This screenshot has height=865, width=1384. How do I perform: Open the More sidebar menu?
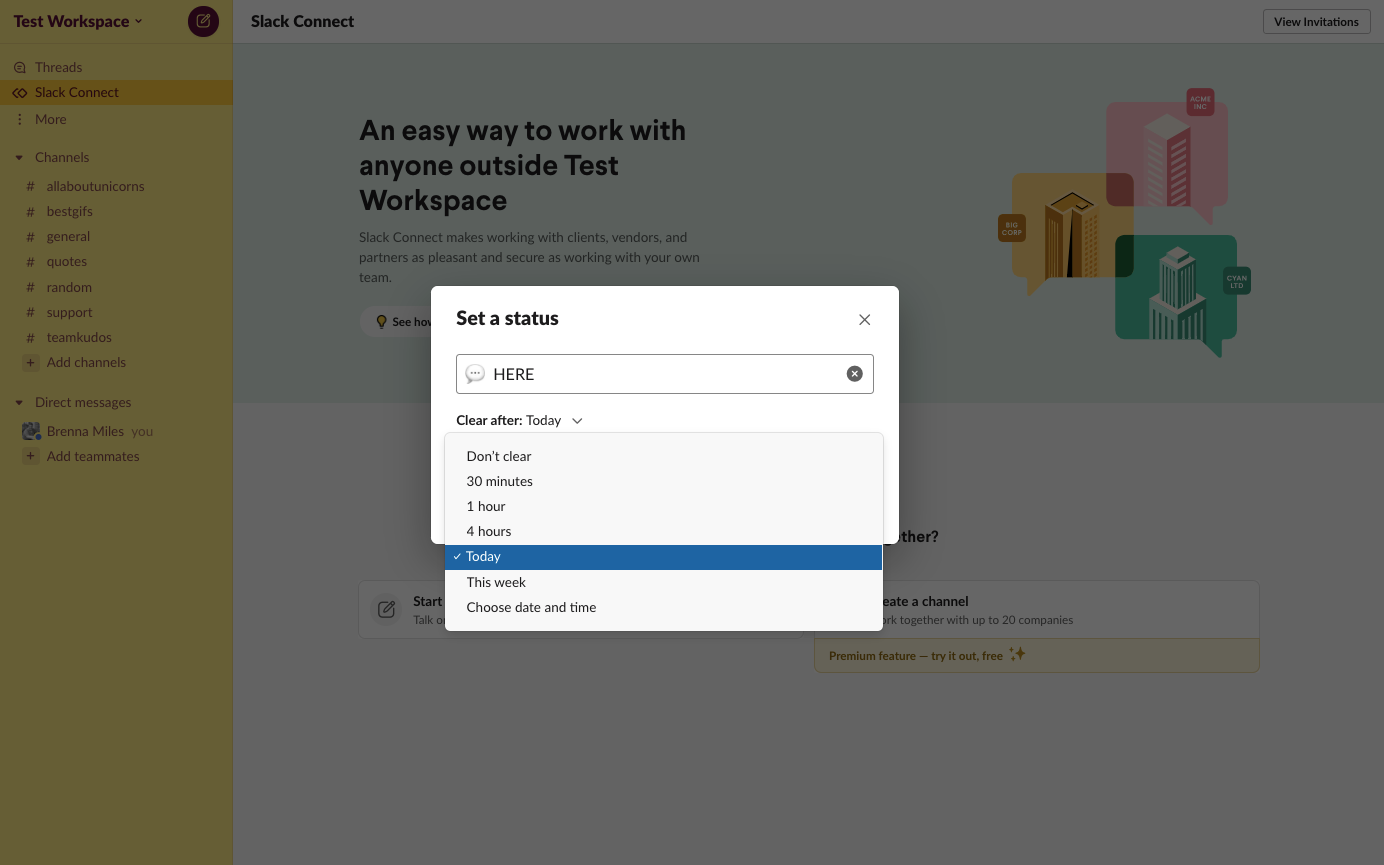[x=50, y=118]
